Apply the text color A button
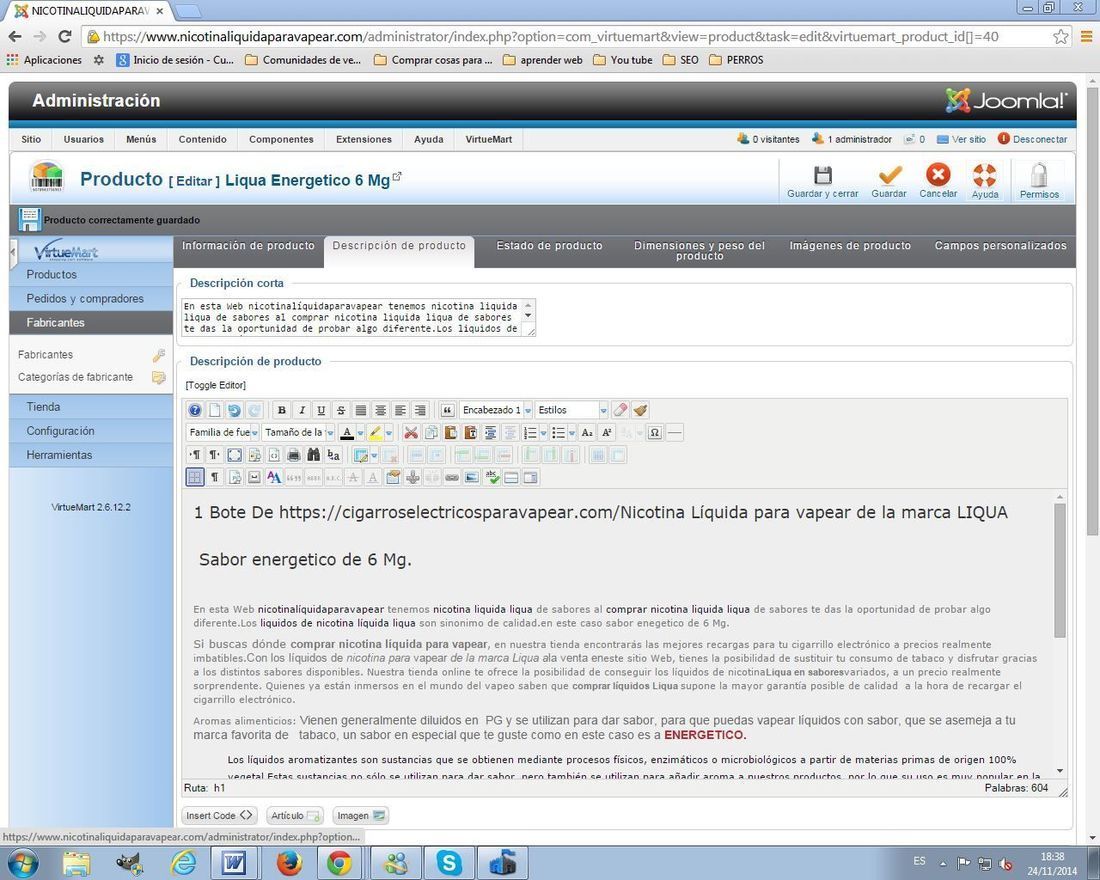Screen dimensions: 1100x880 pyautogui.click(x=347, y=433)
